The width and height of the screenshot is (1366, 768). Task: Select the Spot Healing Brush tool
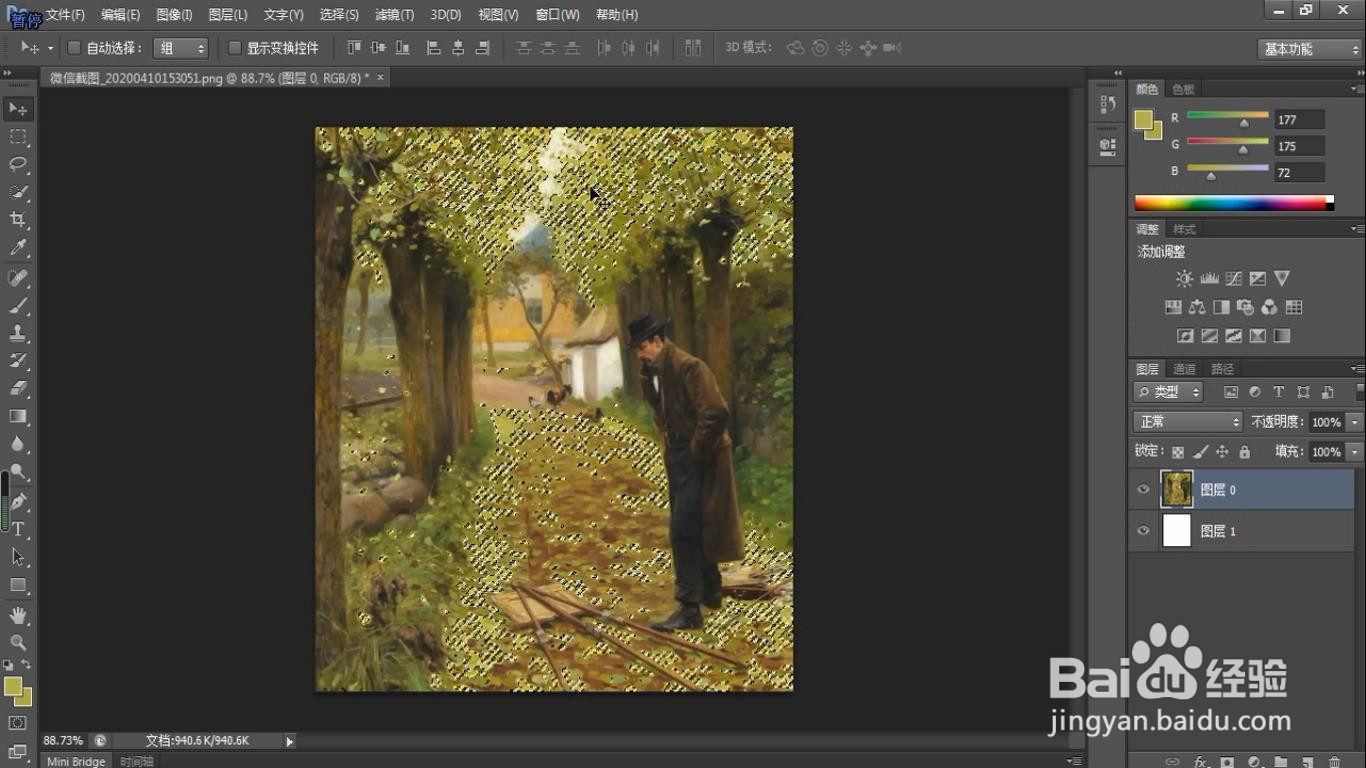18,278
